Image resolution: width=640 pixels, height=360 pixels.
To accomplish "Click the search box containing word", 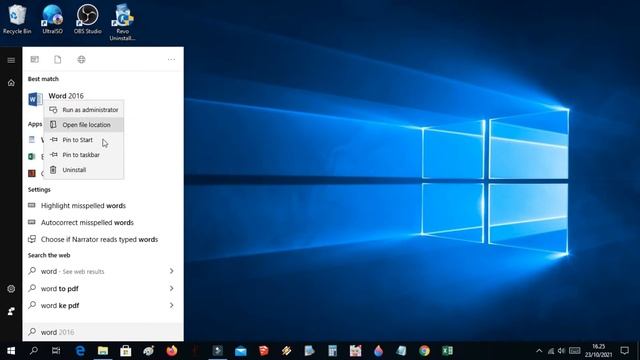I will pos(103,332).
